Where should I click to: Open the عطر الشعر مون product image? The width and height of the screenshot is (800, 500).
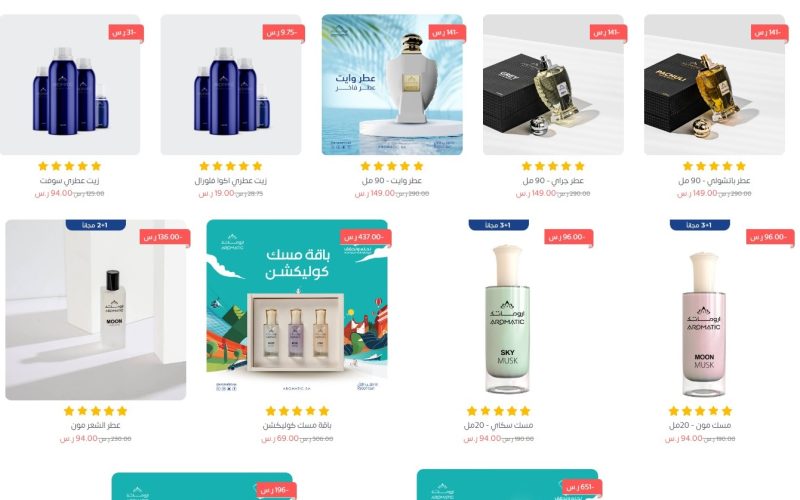[x=96, y=310]
